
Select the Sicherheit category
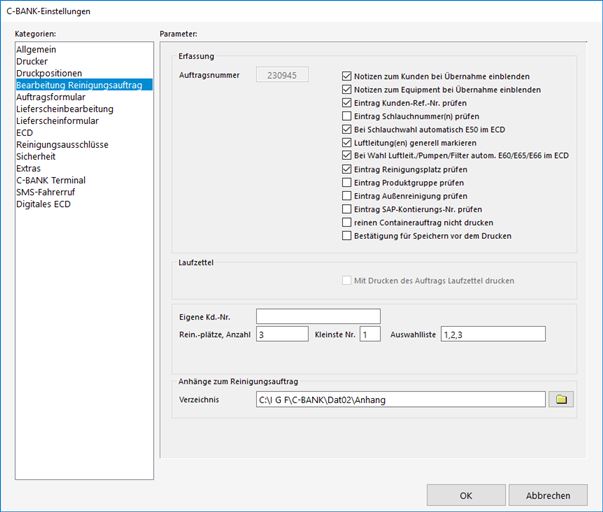(x=38, y=156)
